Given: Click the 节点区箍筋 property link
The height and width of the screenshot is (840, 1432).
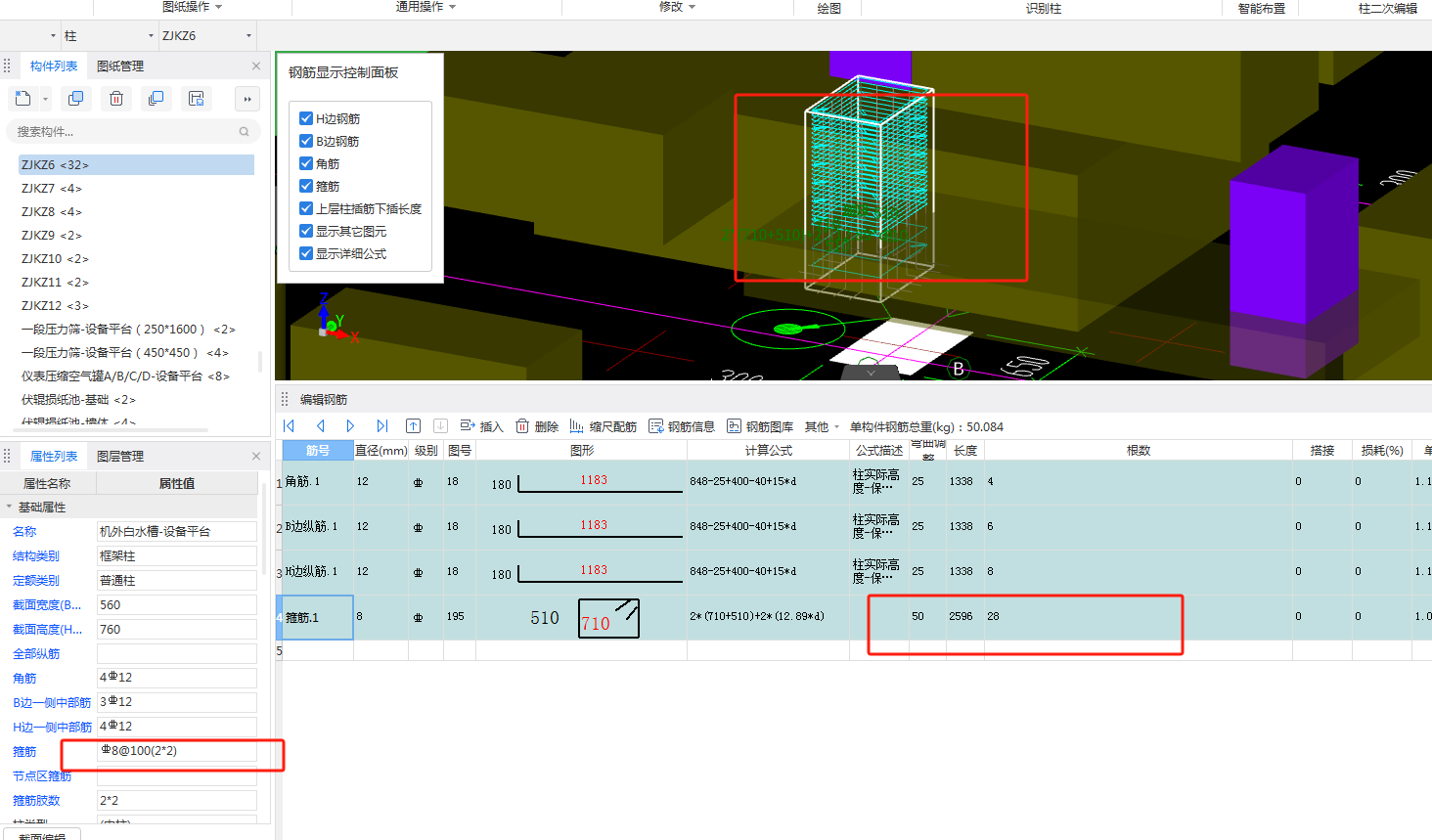Looking at the screenshot, I should point(42,775).
